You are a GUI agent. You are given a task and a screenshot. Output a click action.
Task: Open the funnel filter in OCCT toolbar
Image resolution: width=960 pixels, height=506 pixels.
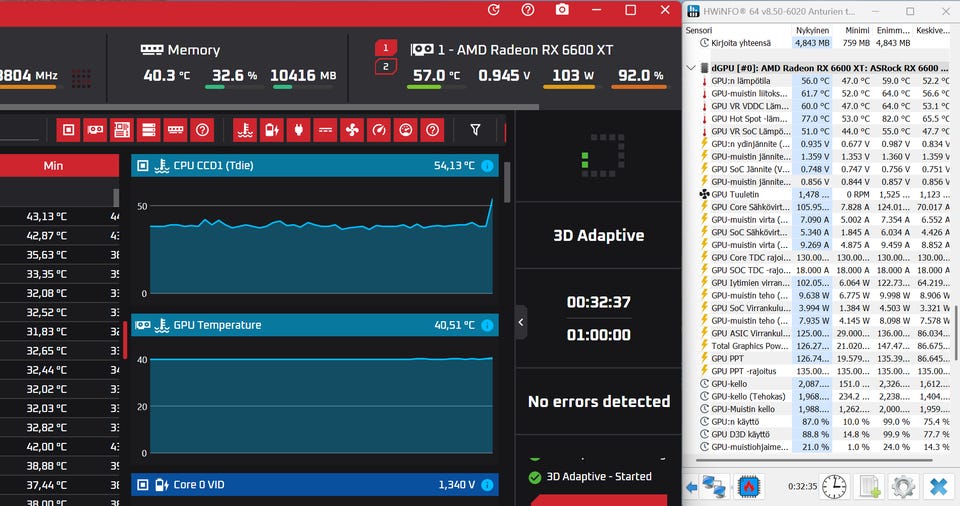pyautogui.click(x=475, y=129)
